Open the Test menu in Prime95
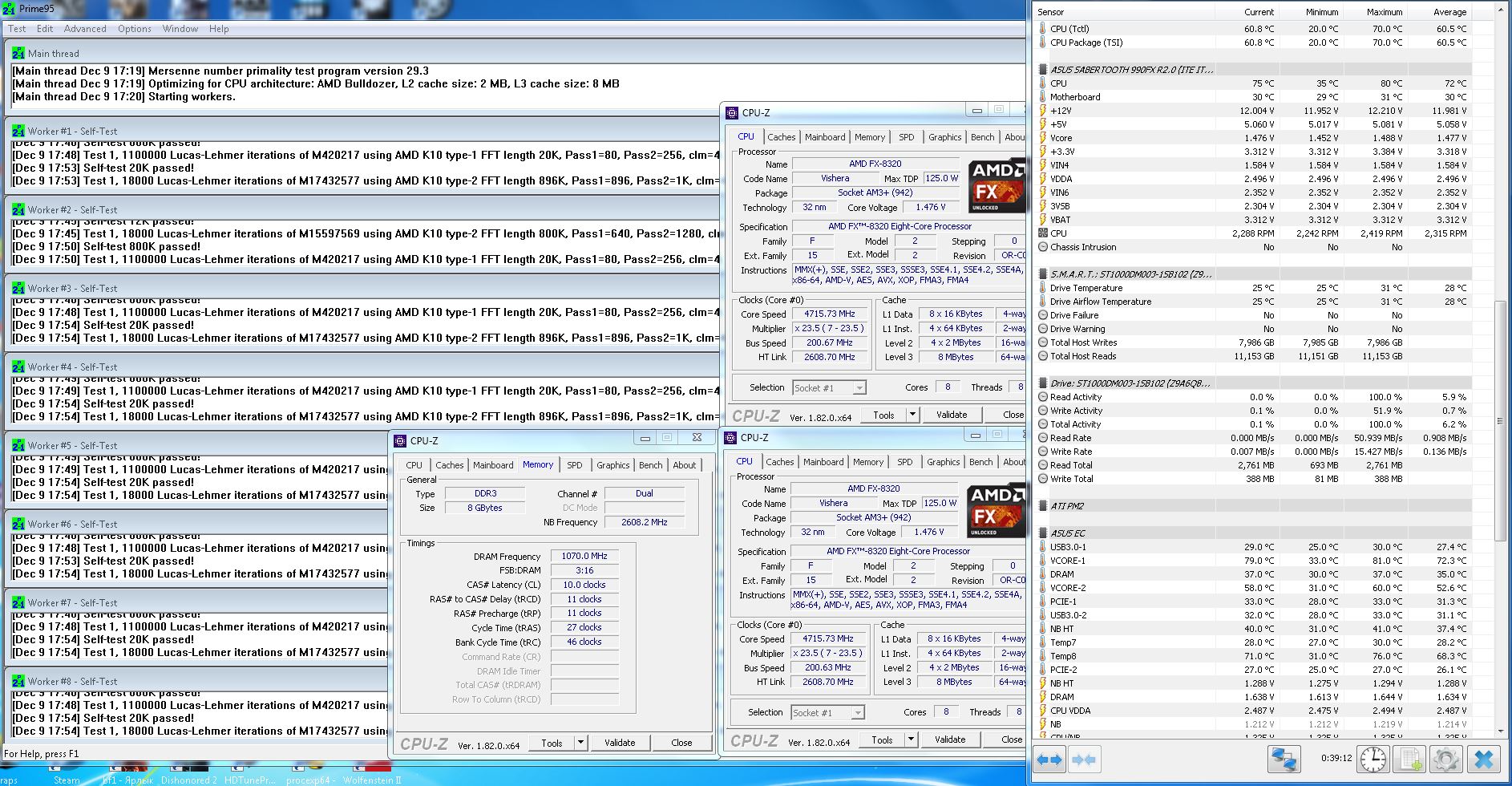 [x=17, y=29]
